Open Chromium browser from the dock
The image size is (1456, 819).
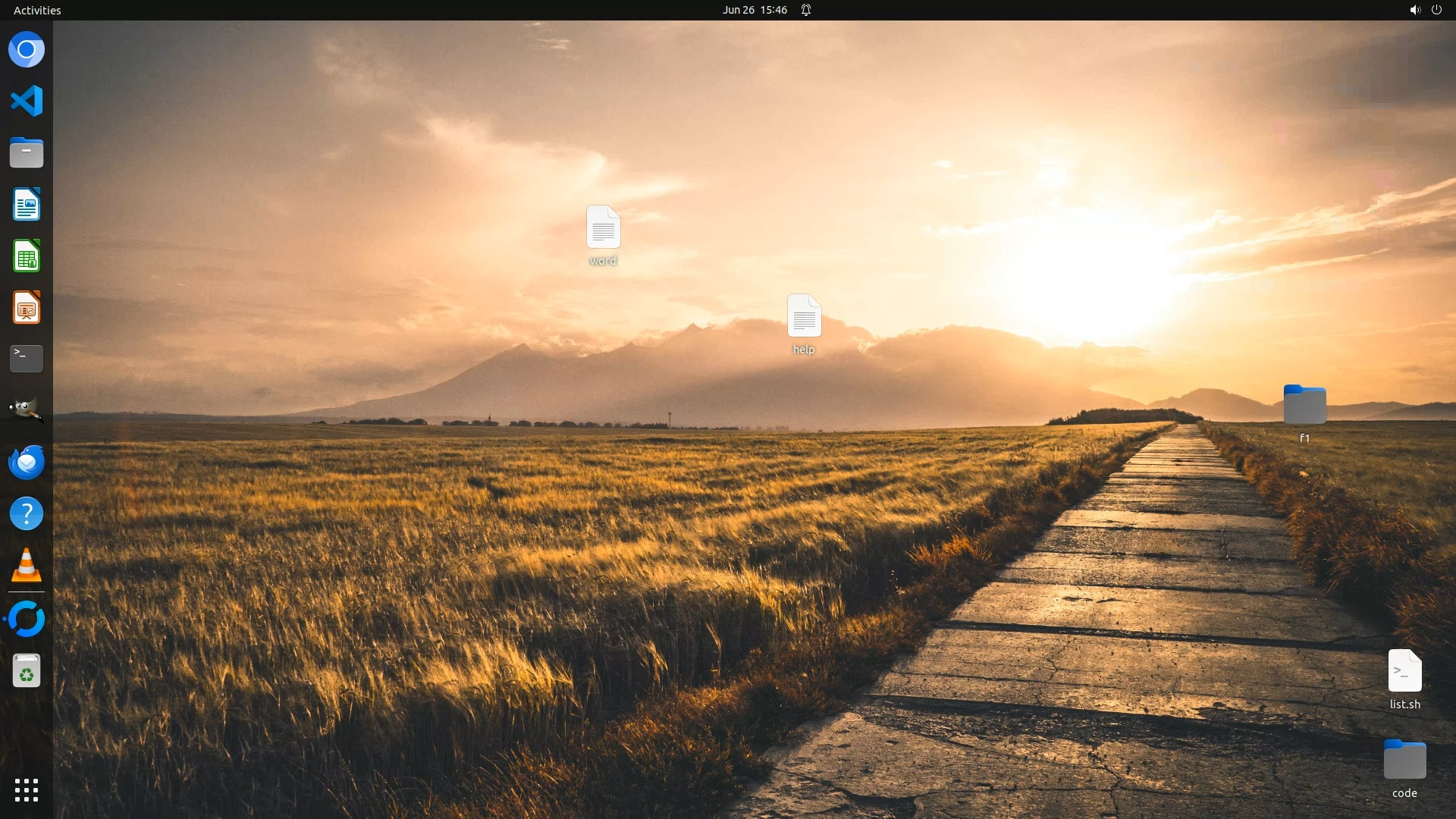pyautogui.click(x=27, y=50)
